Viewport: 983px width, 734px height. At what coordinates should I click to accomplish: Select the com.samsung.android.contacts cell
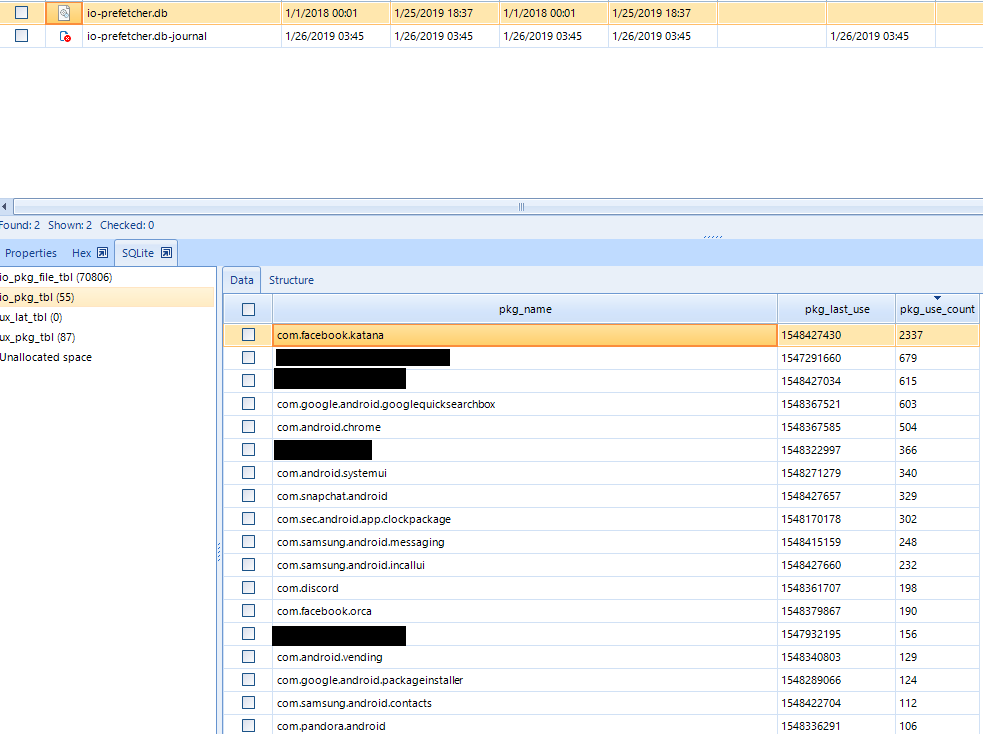(x=525, y=703)
